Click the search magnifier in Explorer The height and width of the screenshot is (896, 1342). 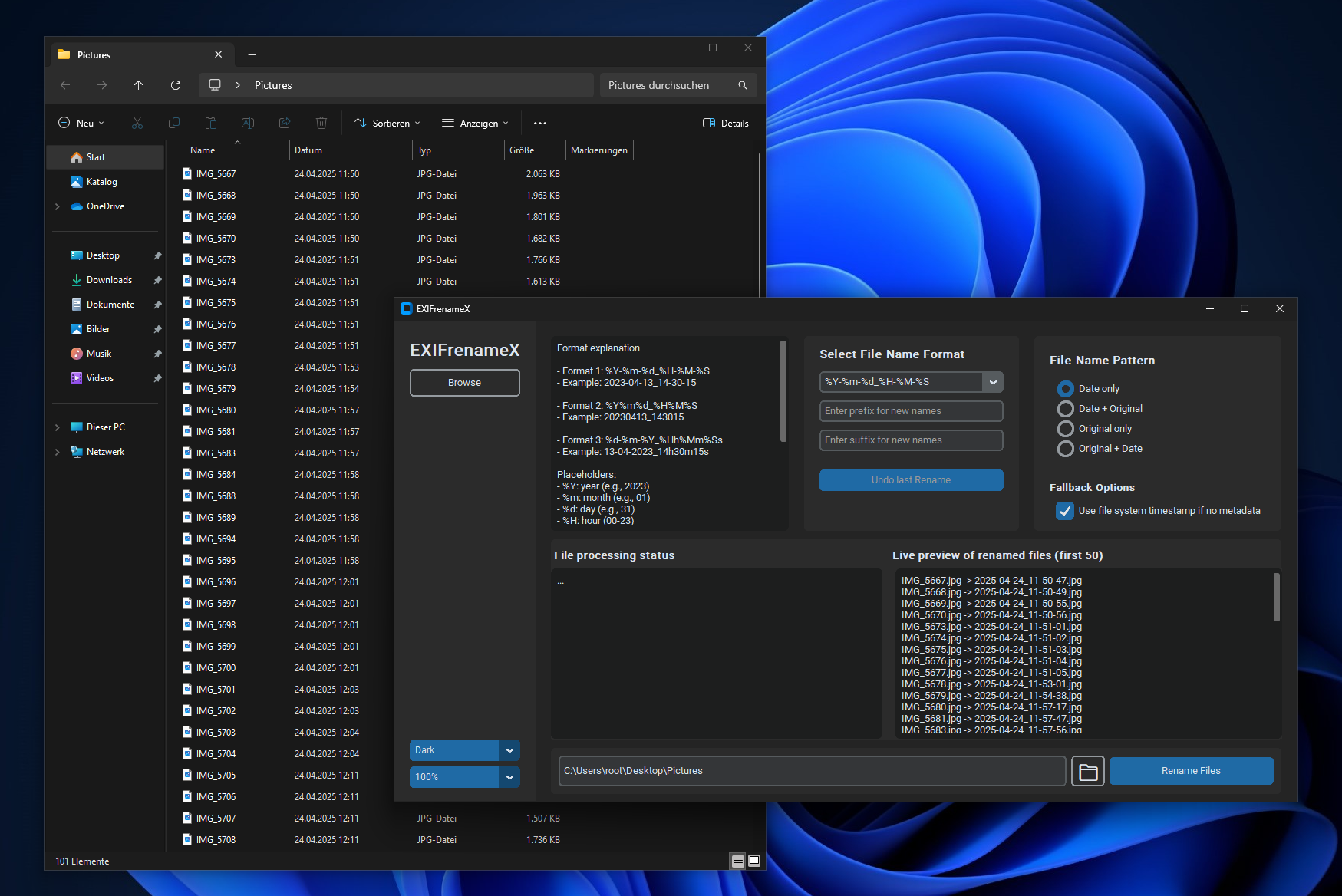[x=743, y=85]
